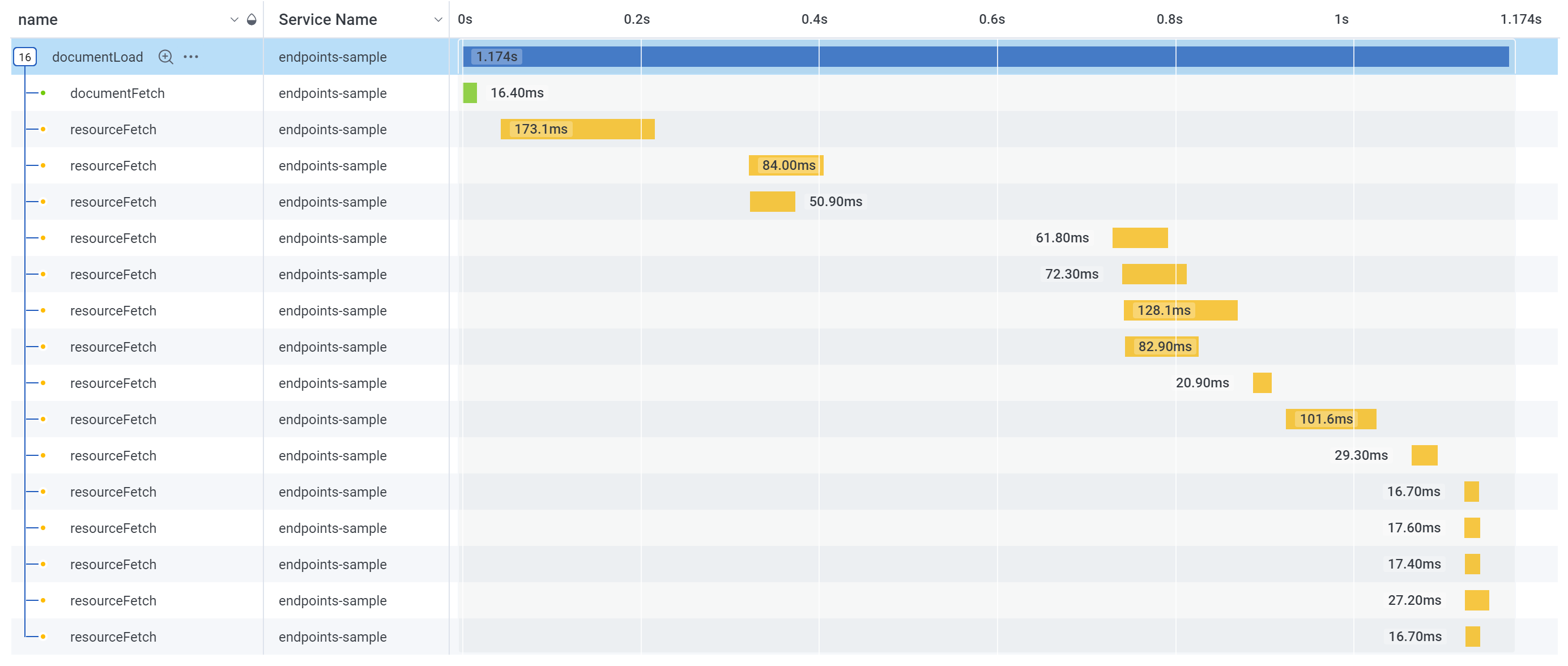Screen dimensions: 1568x666
Task: Select resourceFetch name in 173.1ms row
Action: coord(113,129)
